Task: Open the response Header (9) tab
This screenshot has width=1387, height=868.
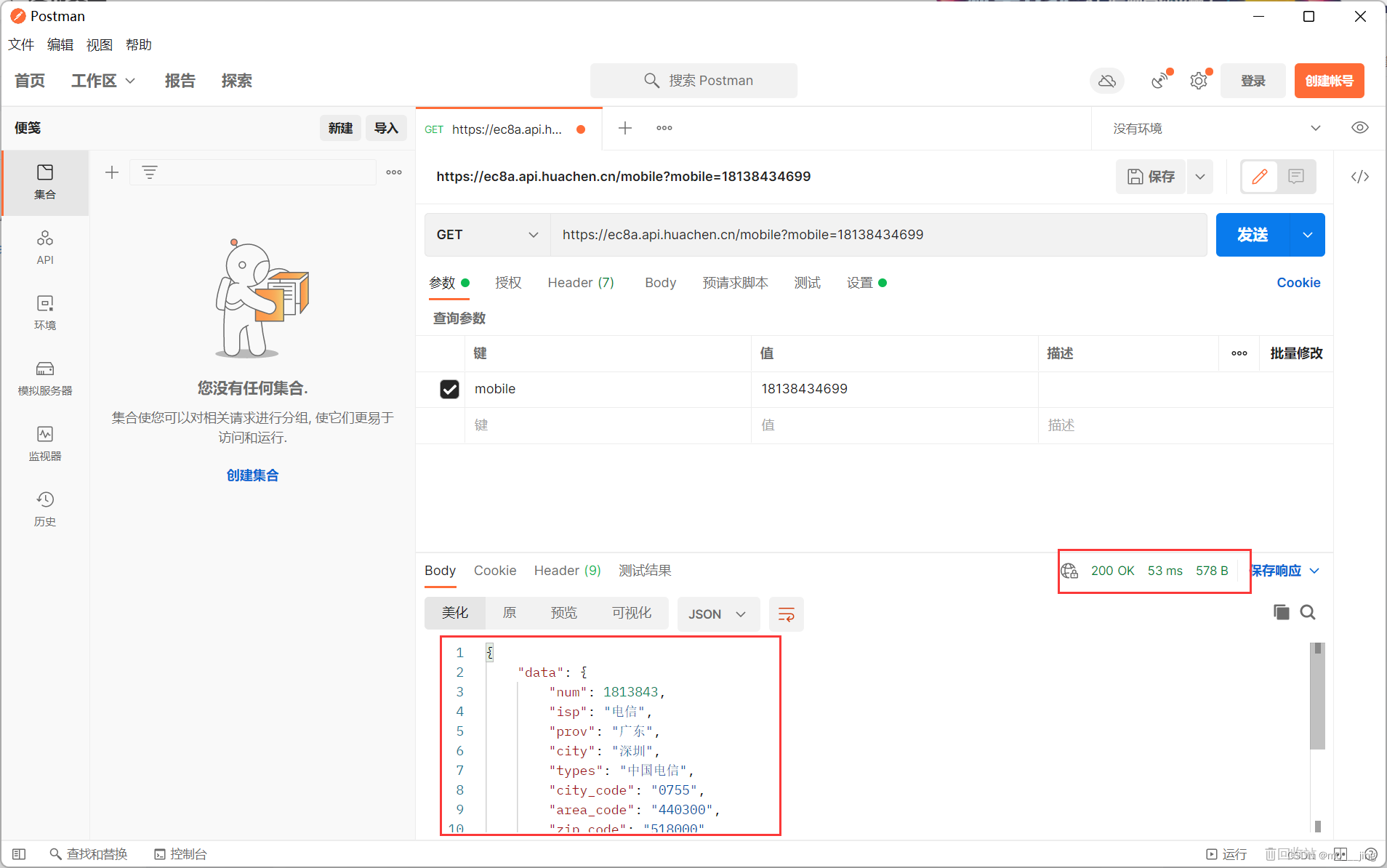Action: pyautogui.click(x=568, y=571)
